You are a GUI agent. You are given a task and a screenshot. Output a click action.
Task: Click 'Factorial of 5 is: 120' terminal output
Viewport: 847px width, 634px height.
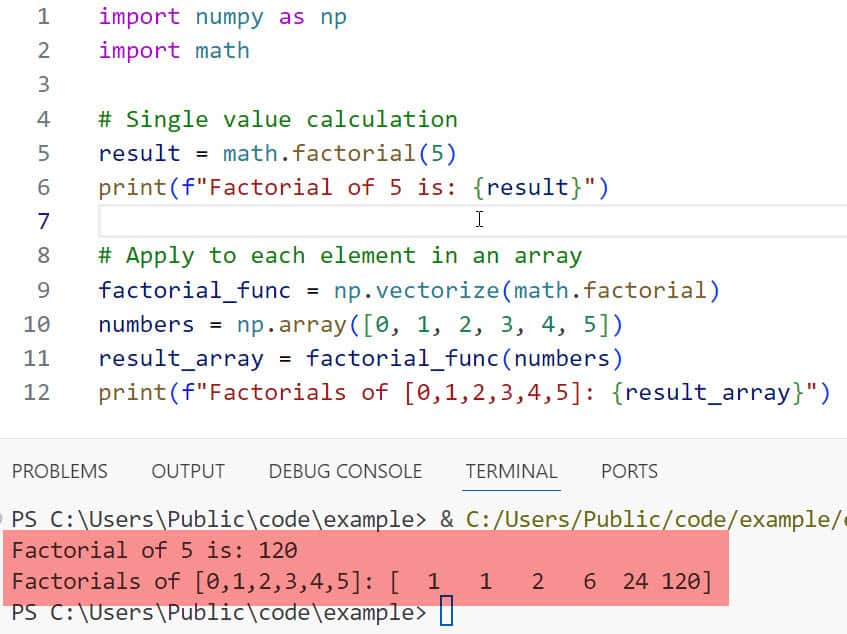click(154, 550)
